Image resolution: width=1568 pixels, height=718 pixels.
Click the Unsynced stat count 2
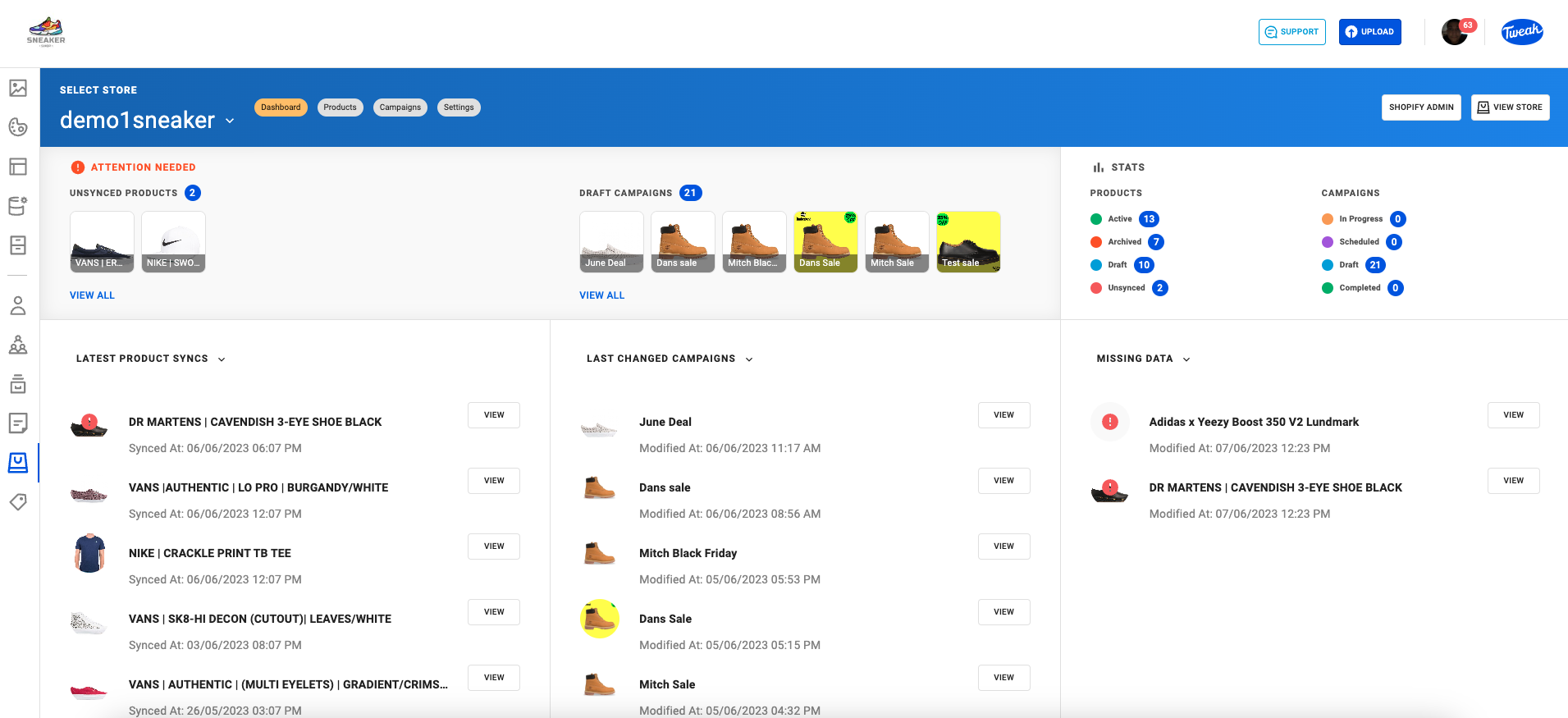click(x=1159, y=288)
